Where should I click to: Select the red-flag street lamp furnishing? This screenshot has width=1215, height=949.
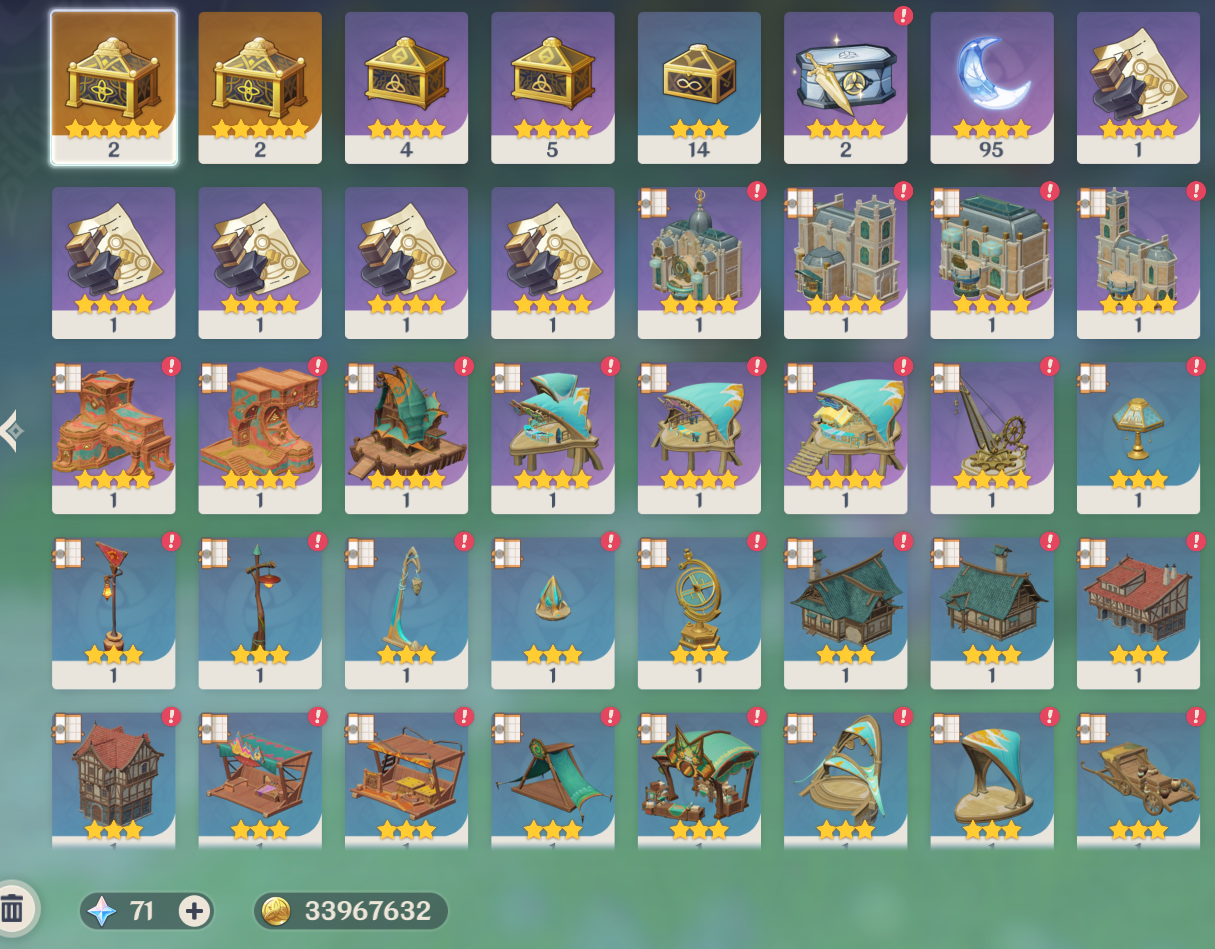[x=114, y=613]
